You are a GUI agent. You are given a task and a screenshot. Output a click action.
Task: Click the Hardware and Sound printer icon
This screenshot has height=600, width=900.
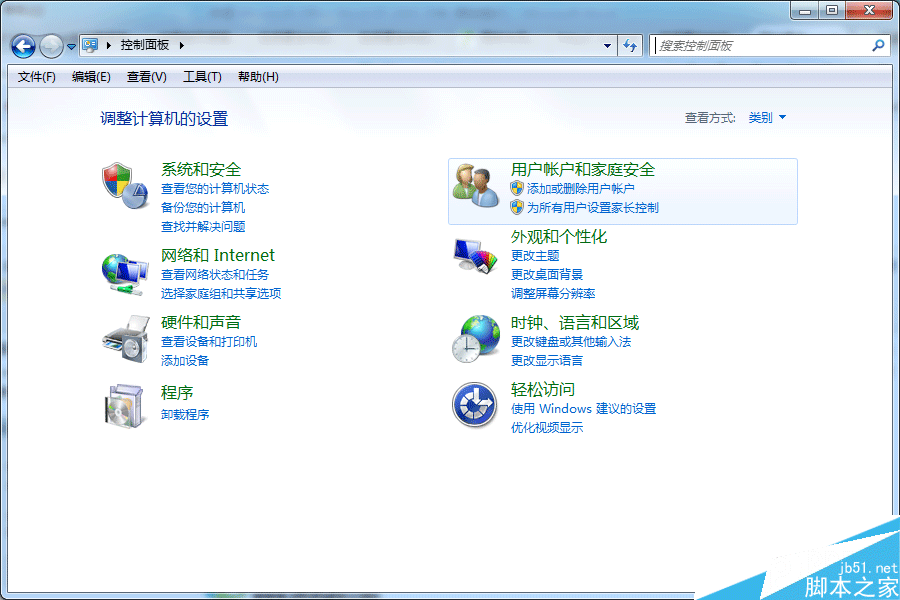124,339
